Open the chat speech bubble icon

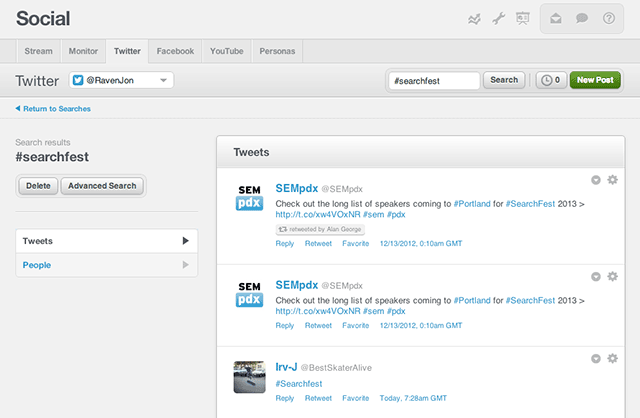(x=582, y=18)
